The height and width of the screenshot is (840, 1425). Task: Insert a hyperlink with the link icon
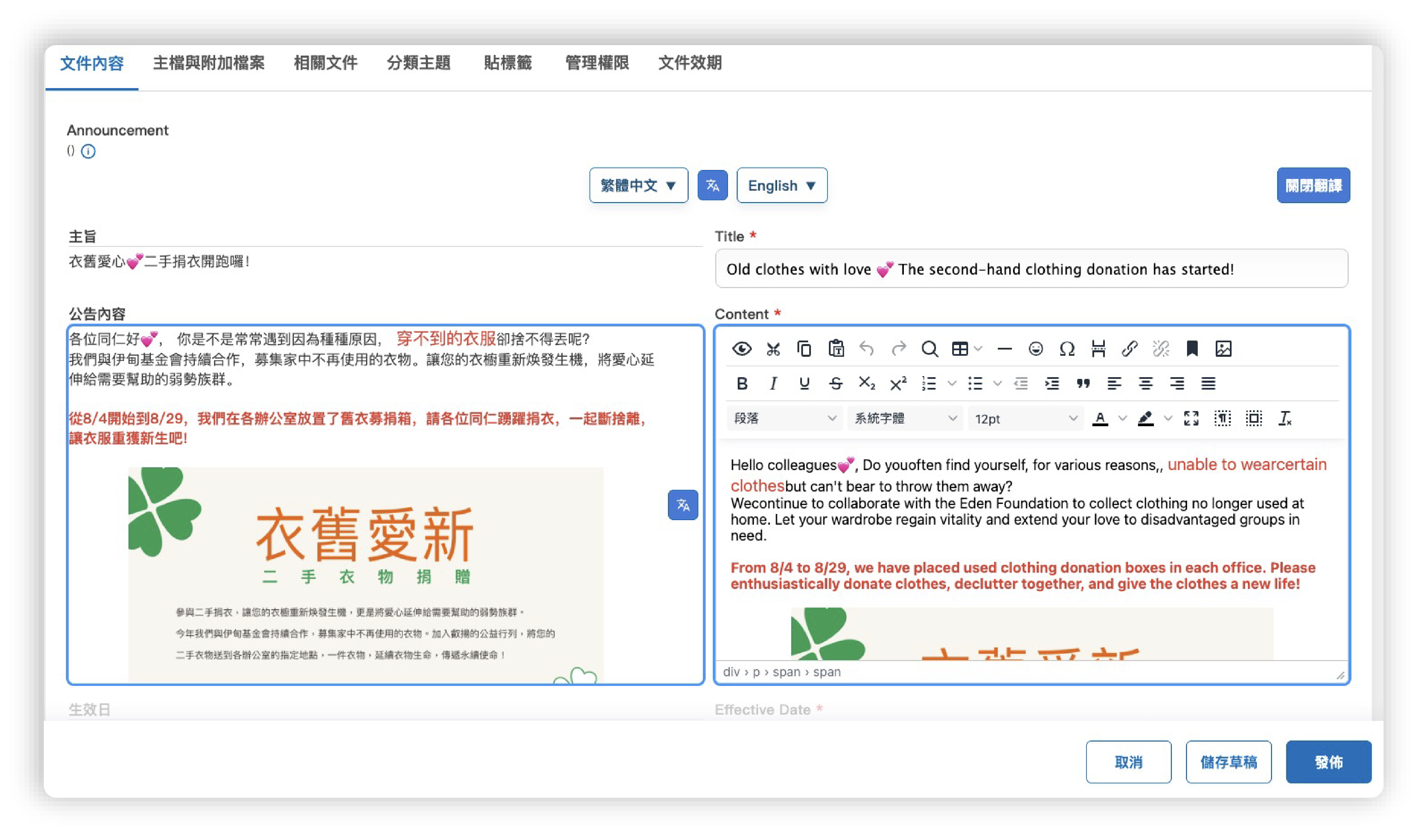[x=1130, y=349]
